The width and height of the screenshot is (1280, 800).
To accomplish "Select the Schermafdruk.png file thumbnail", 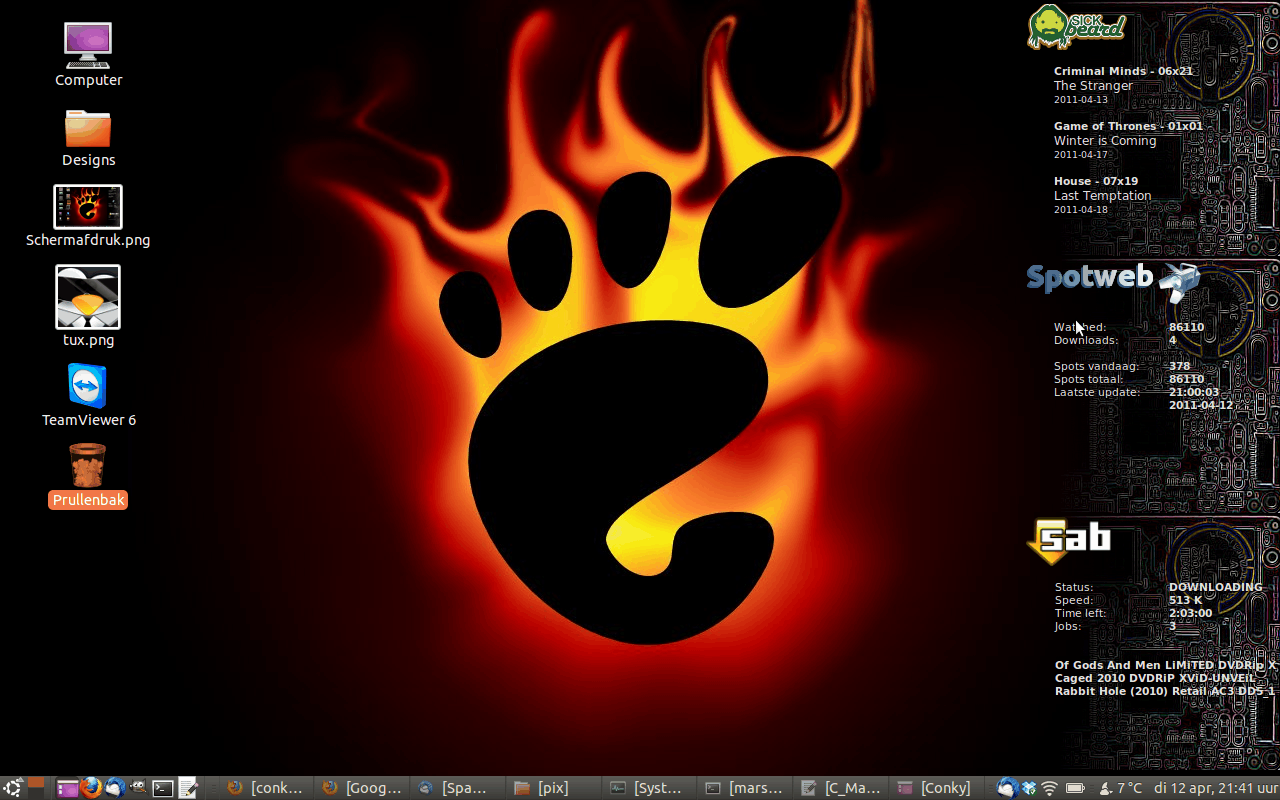I will [88, 207].
